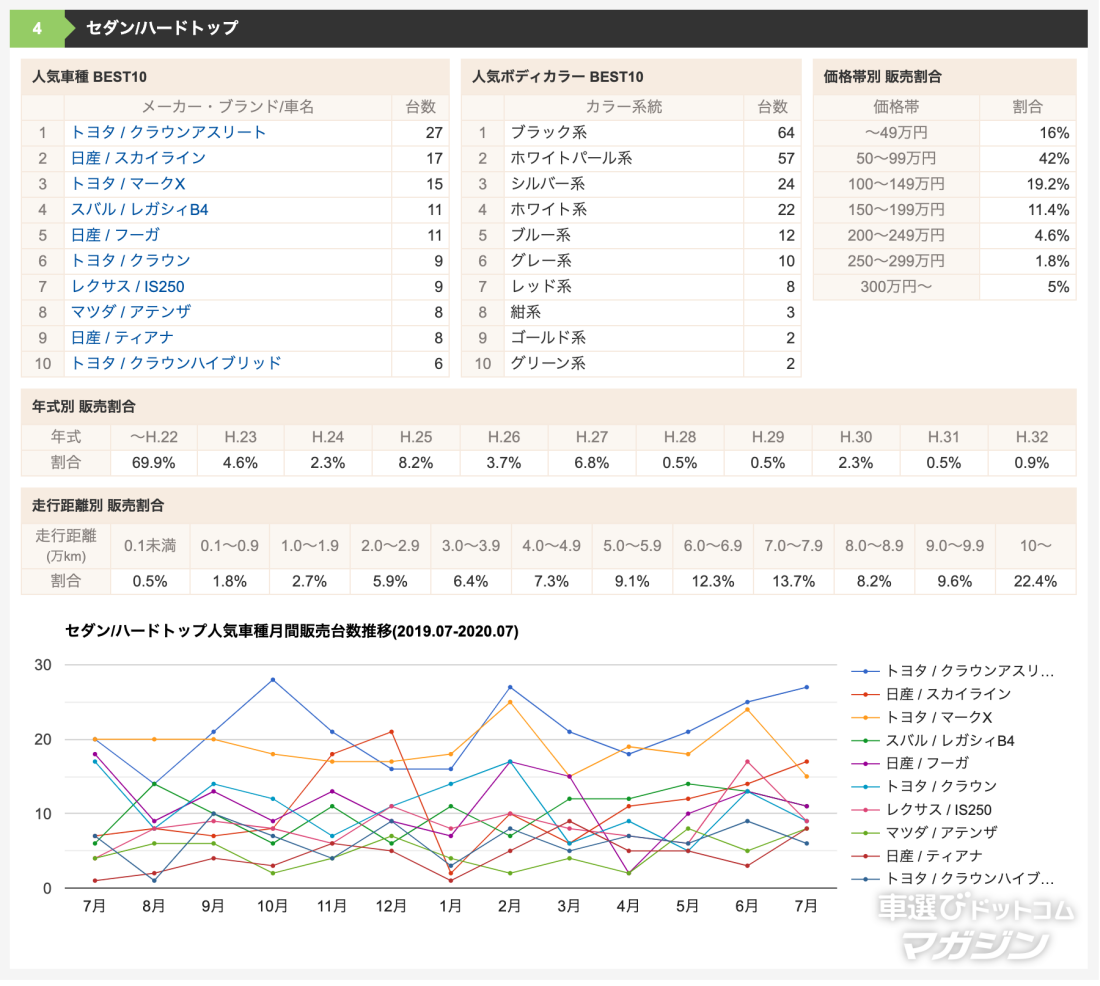Image resolution: width=1100 pixels, height=986 pixels.
Task: Open the 日産 / ティアナ link
Action: (122, 338)
